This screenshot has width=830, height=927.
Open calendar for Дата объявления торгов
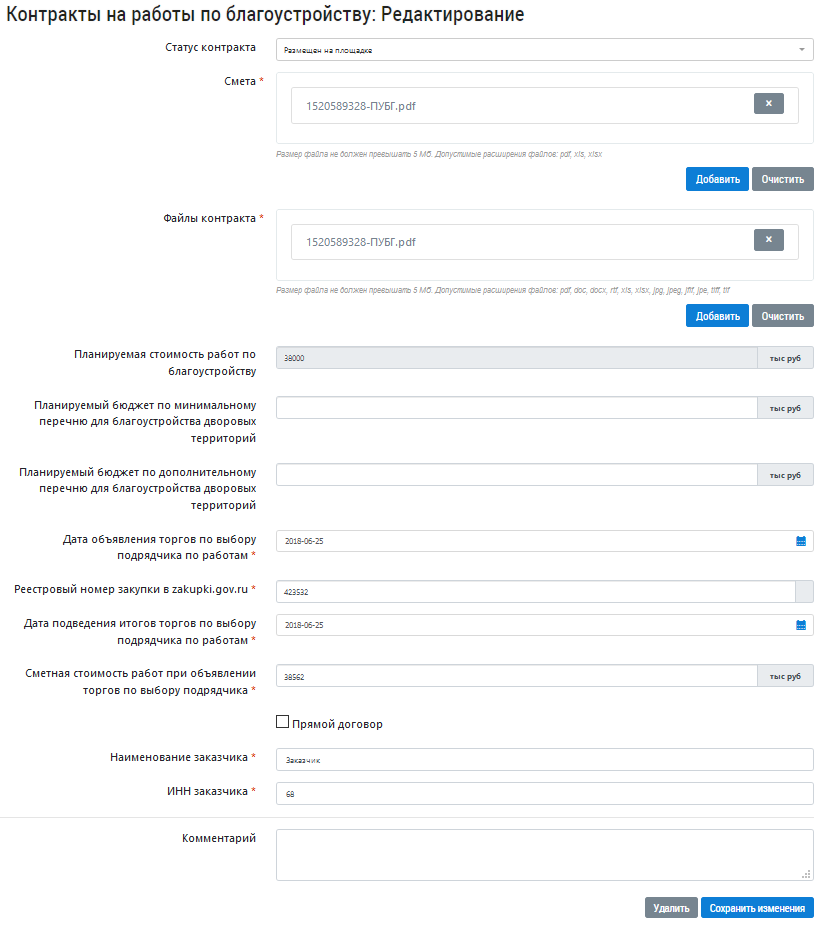800,541
